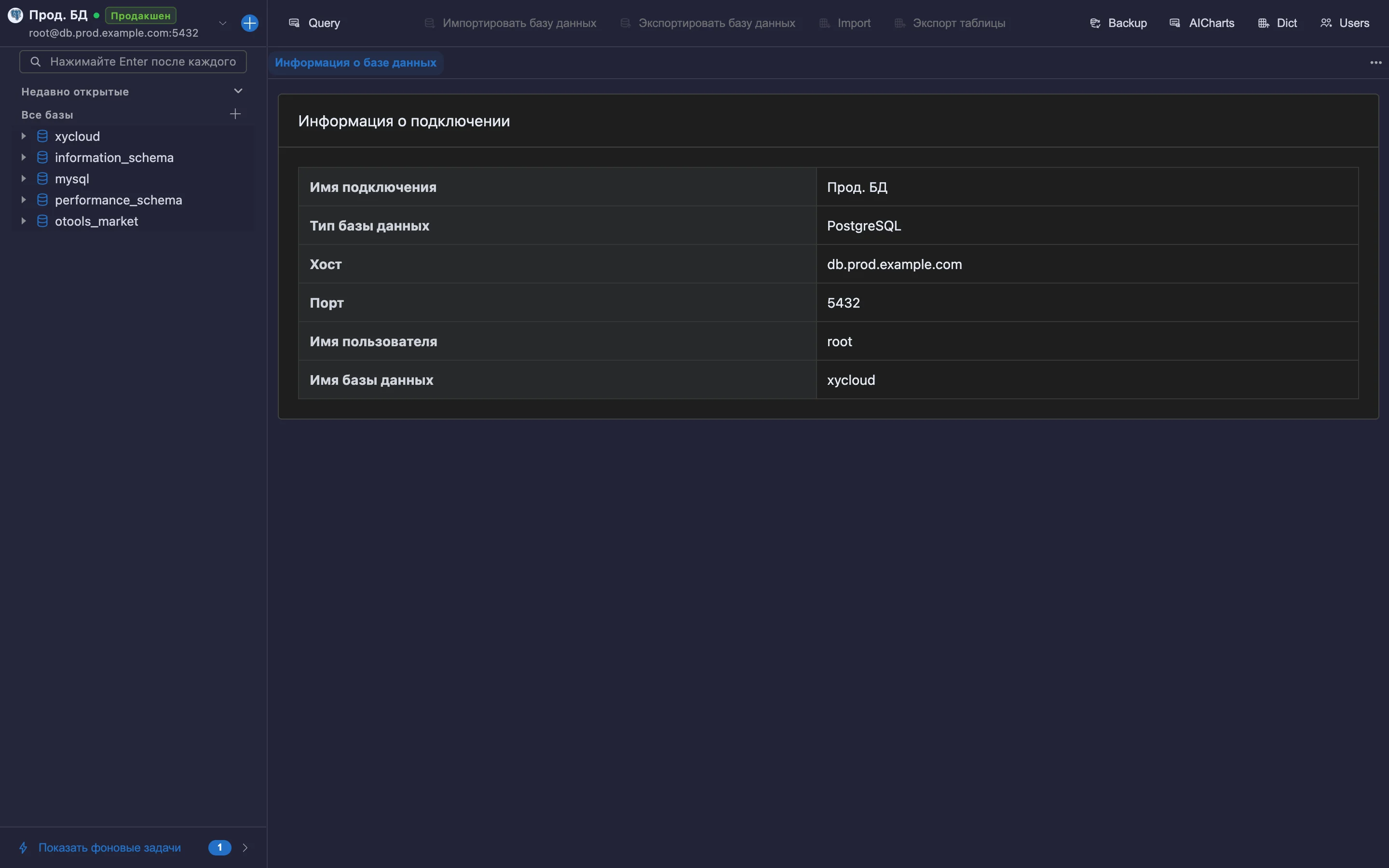
Task: Open the three-dots more options menu
Action: 1376,63
